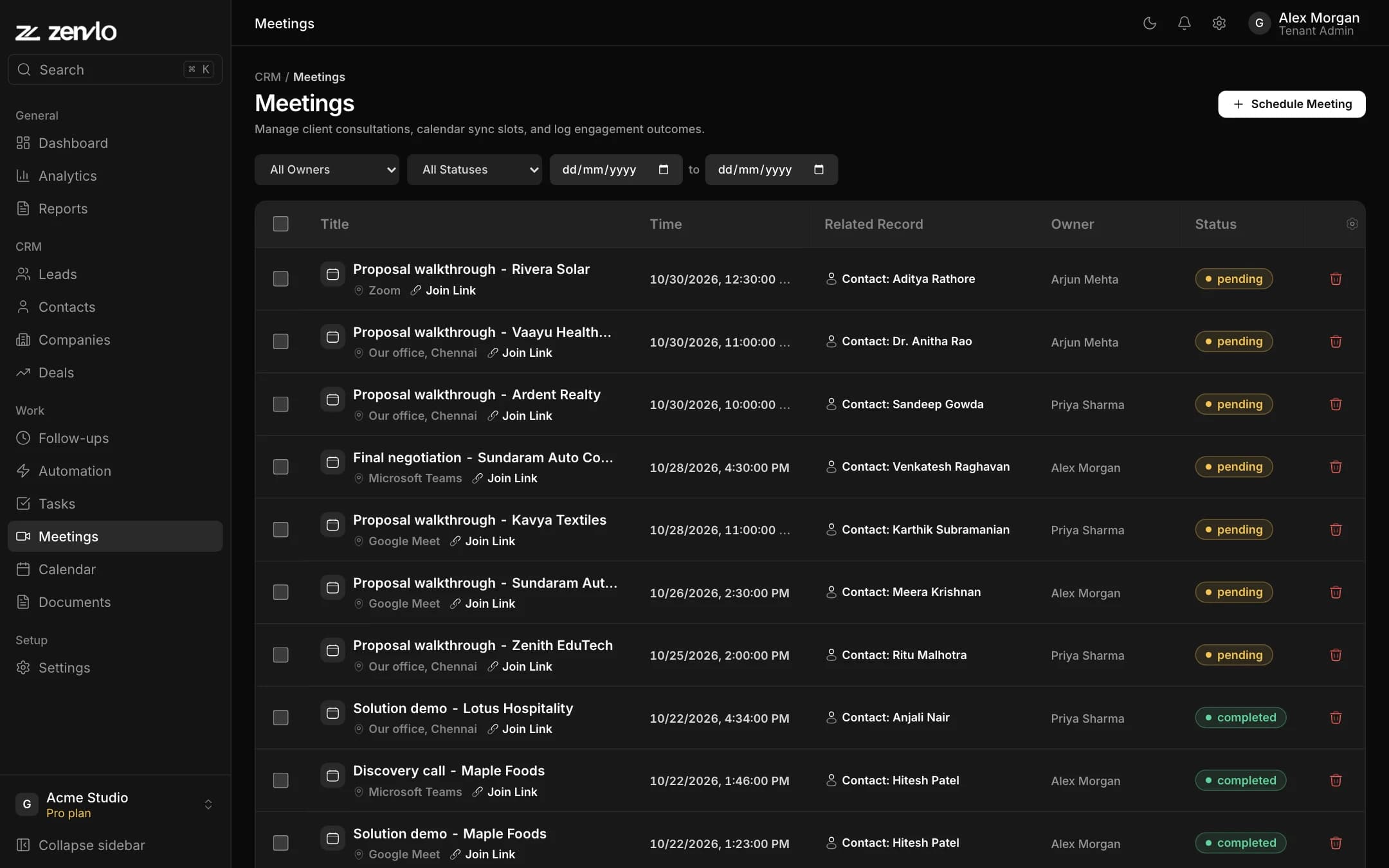Screen dimensions: 1389x868
Task: Toggle dark mode moon icon
Action: click(1149, 23)
